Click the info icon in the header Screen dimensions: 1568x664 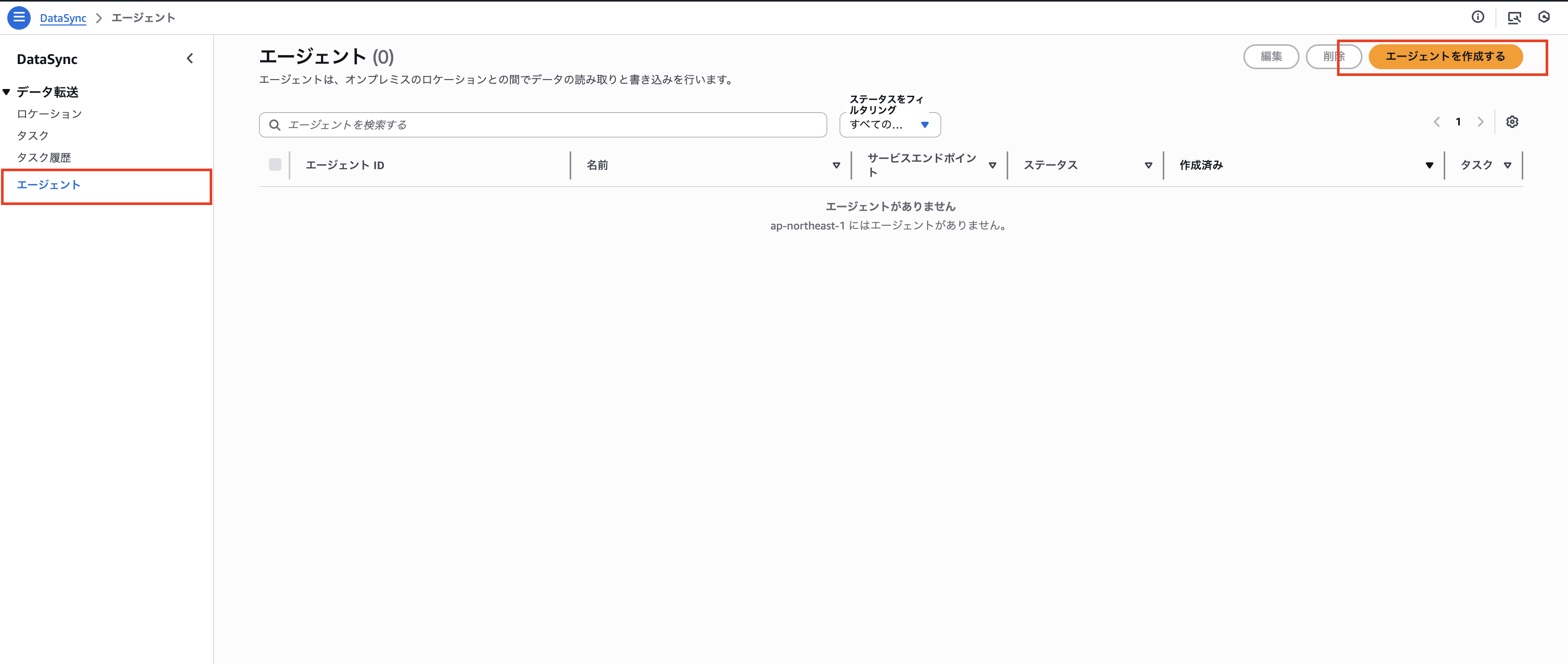(x=1478, y=17)
